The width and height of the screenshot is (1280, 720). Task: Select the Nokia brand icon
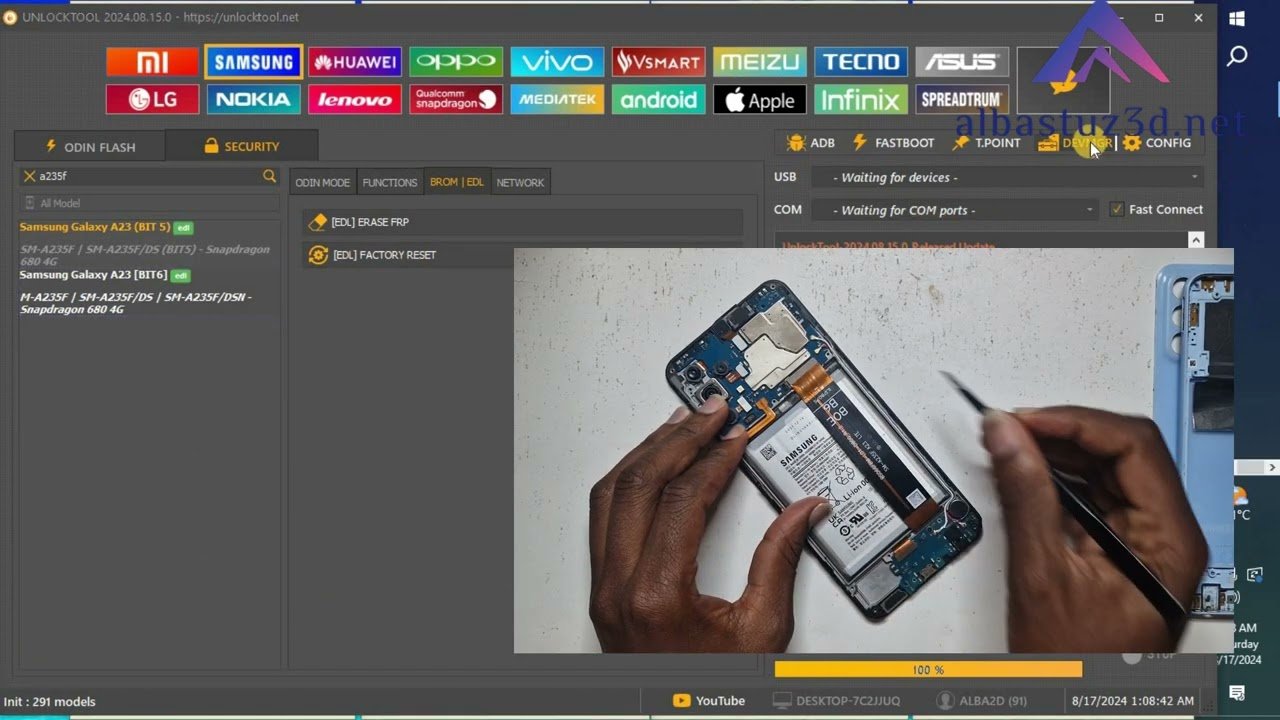(x=254, y=99)
